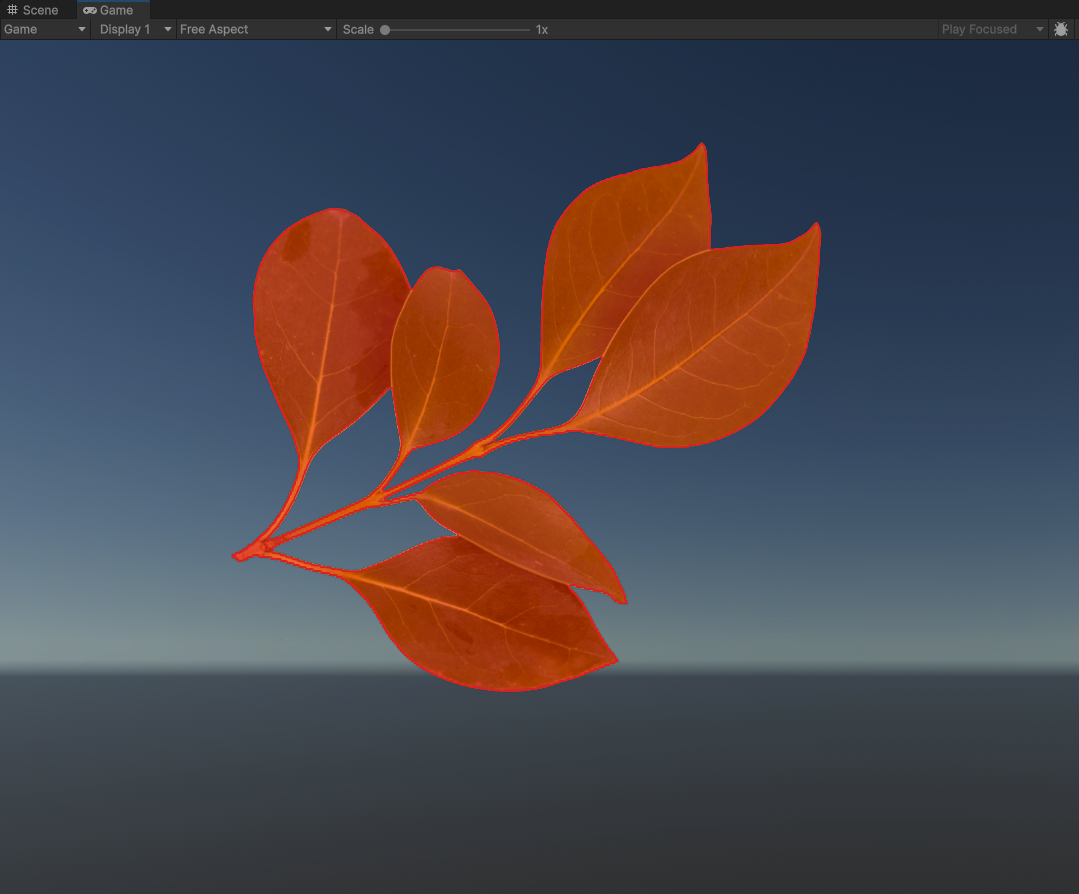
Task: Click the branch stem base tip
Action: tap(240, 555)
